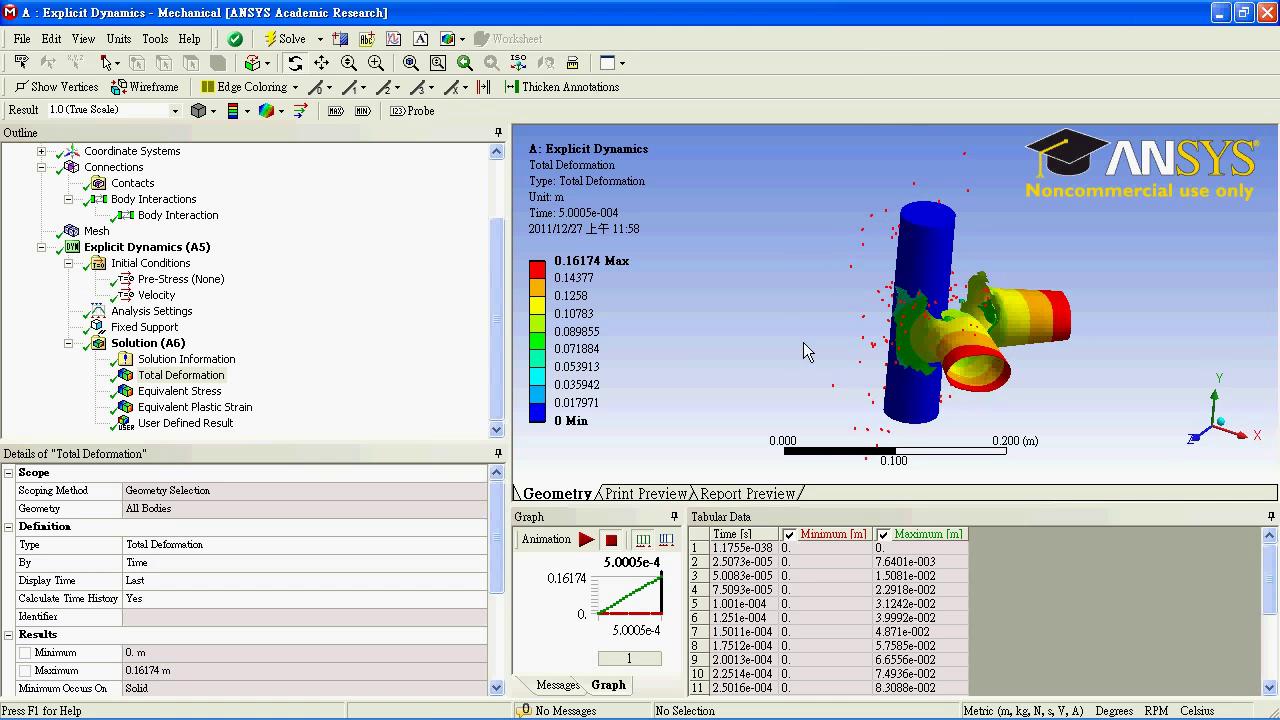The width and height of the screenshot is (1280, 720).
Task: Click the Thicken Annotations tool
Action: (562, 87)
